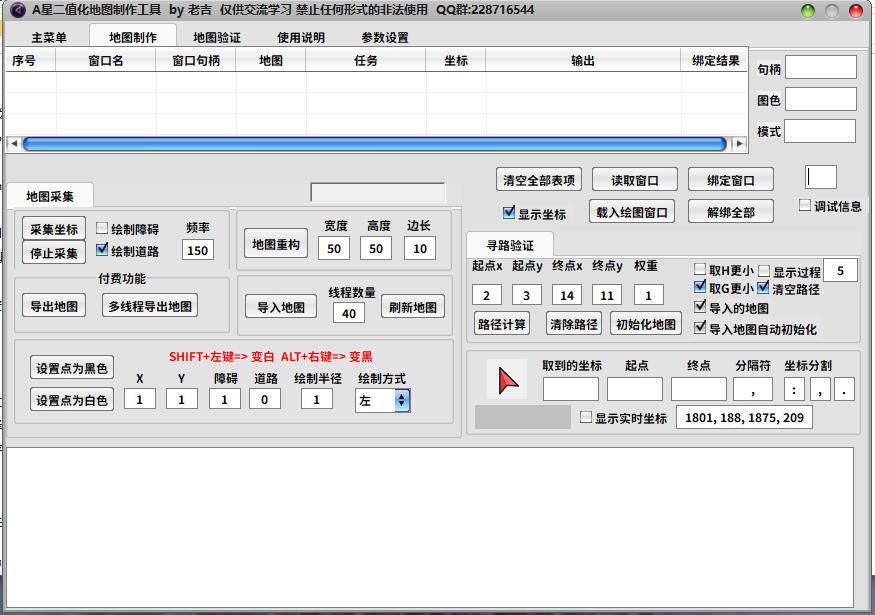Enable 显示实时坐标 real-time coordinates

point(586,418)
